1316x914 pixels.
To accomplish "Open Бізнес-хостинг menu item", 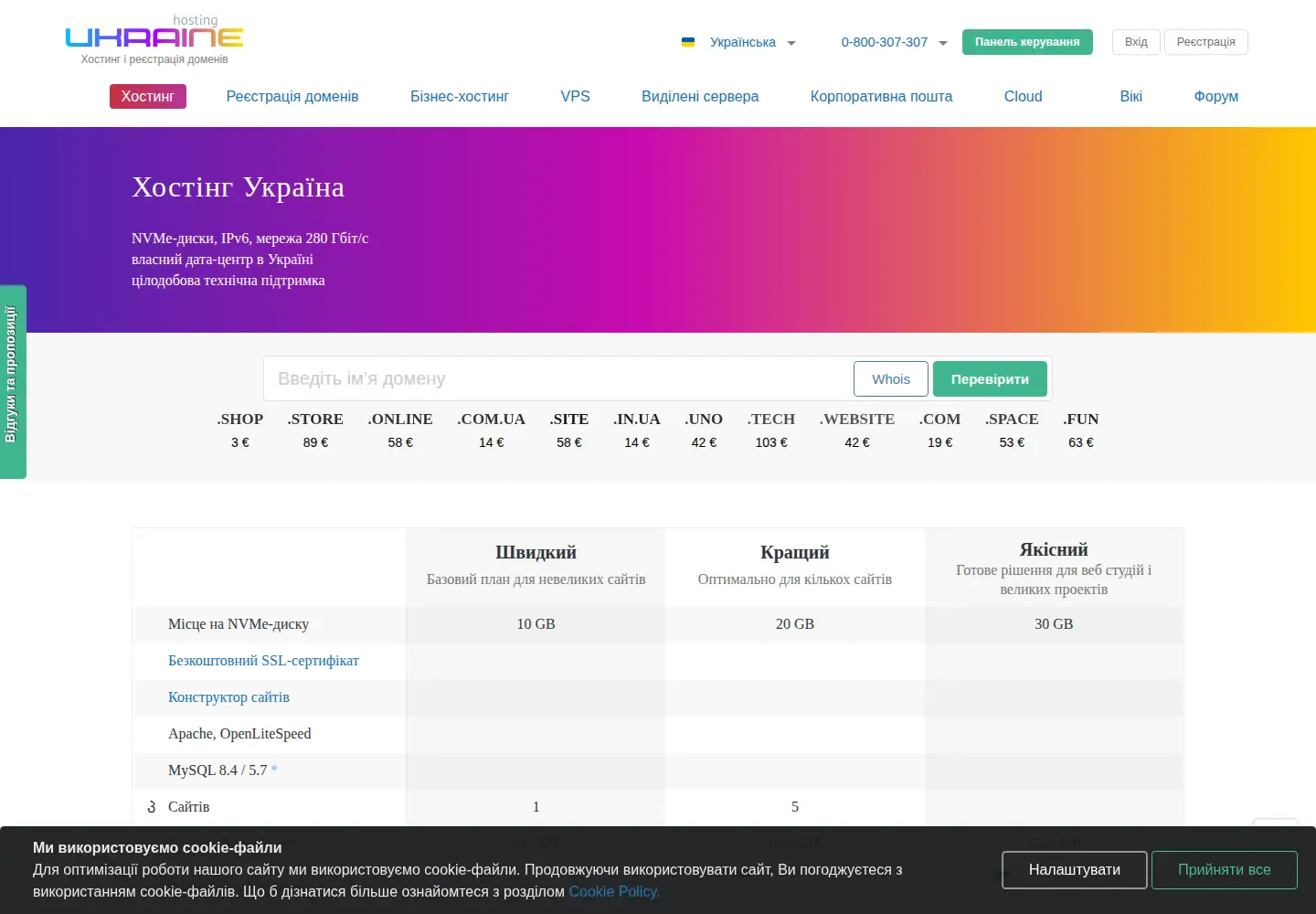I will (460, 96).
